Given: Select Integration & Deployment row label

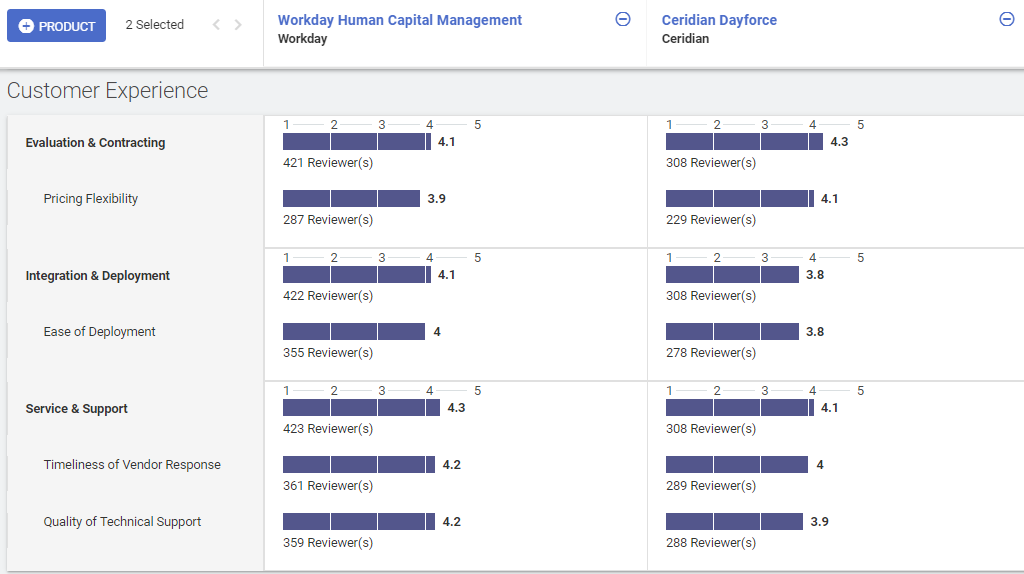Looking at the screenshot, I should click(x=97, y=276).
